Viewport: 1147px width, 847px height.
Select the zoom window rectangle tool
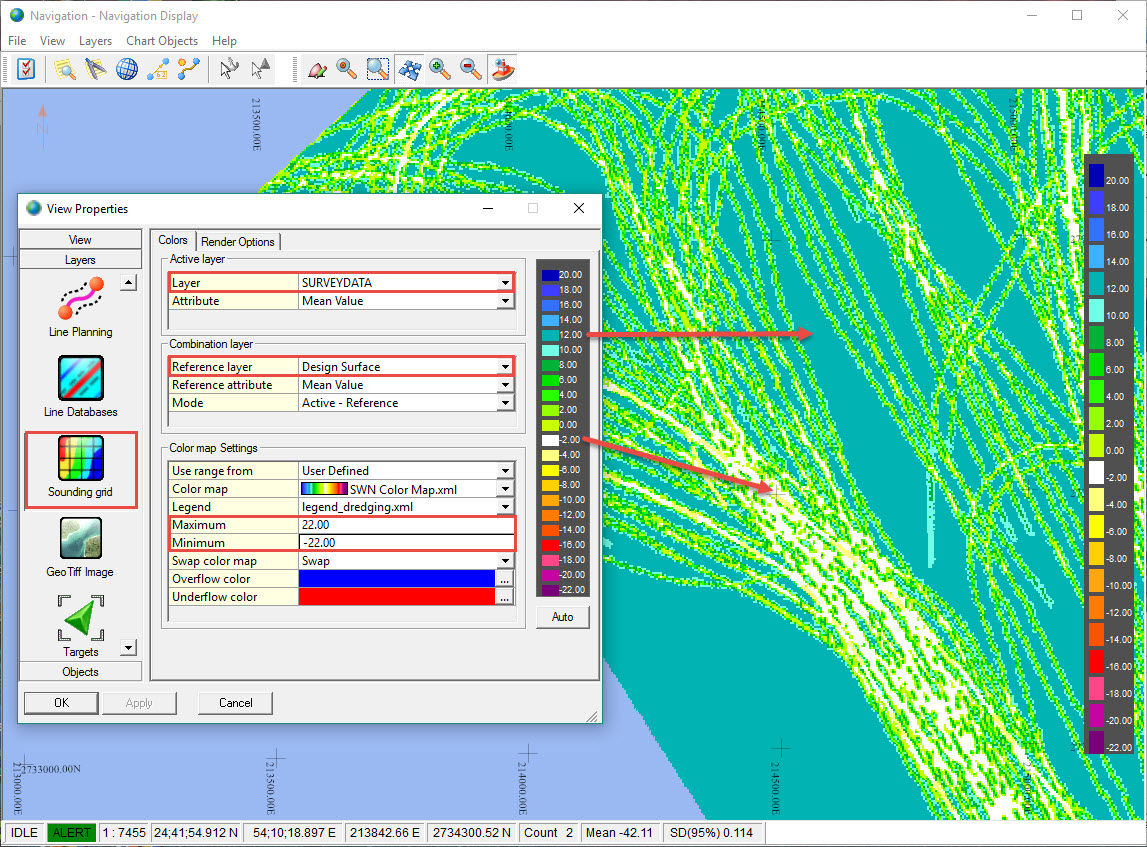pos(378,69)
